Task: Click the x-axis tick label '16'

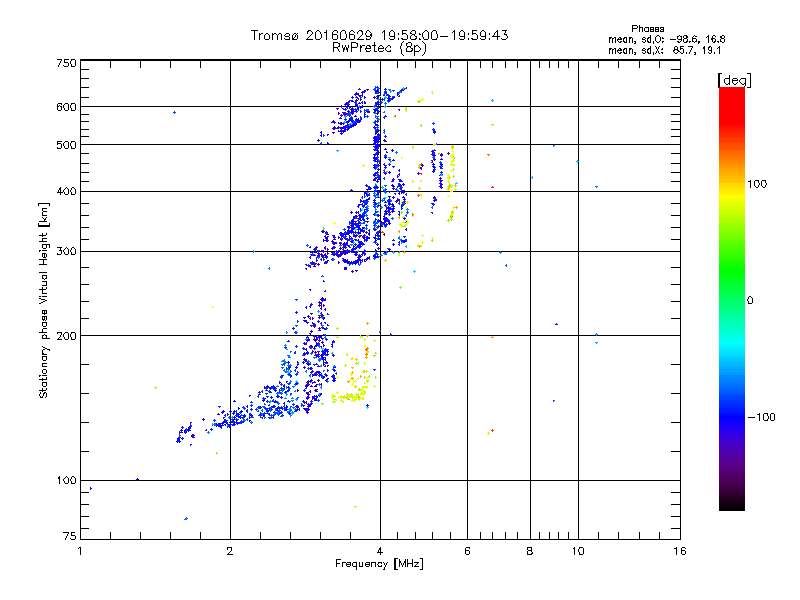Action: [680, 551]
